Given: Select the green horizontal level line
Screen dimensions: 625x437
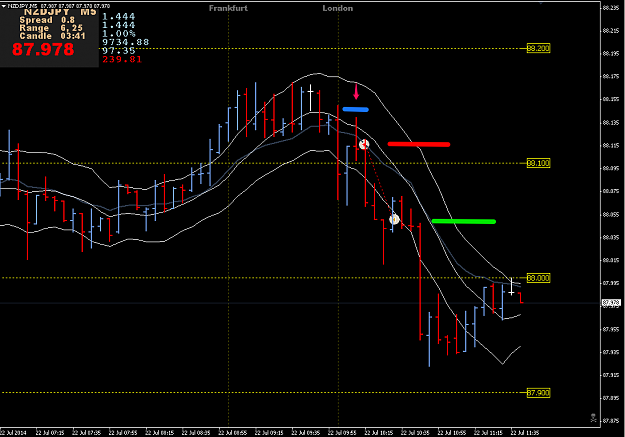Looking at the screenshot, I should point(464,221).
